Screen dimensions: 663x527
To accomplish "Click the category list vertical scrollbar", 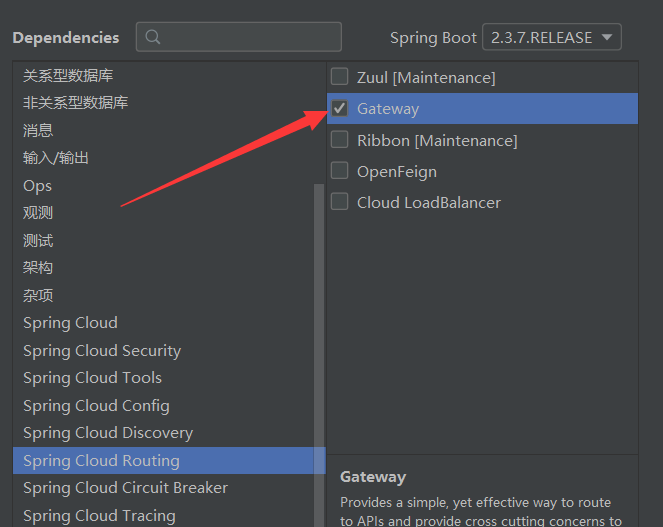I will (319, 355).
